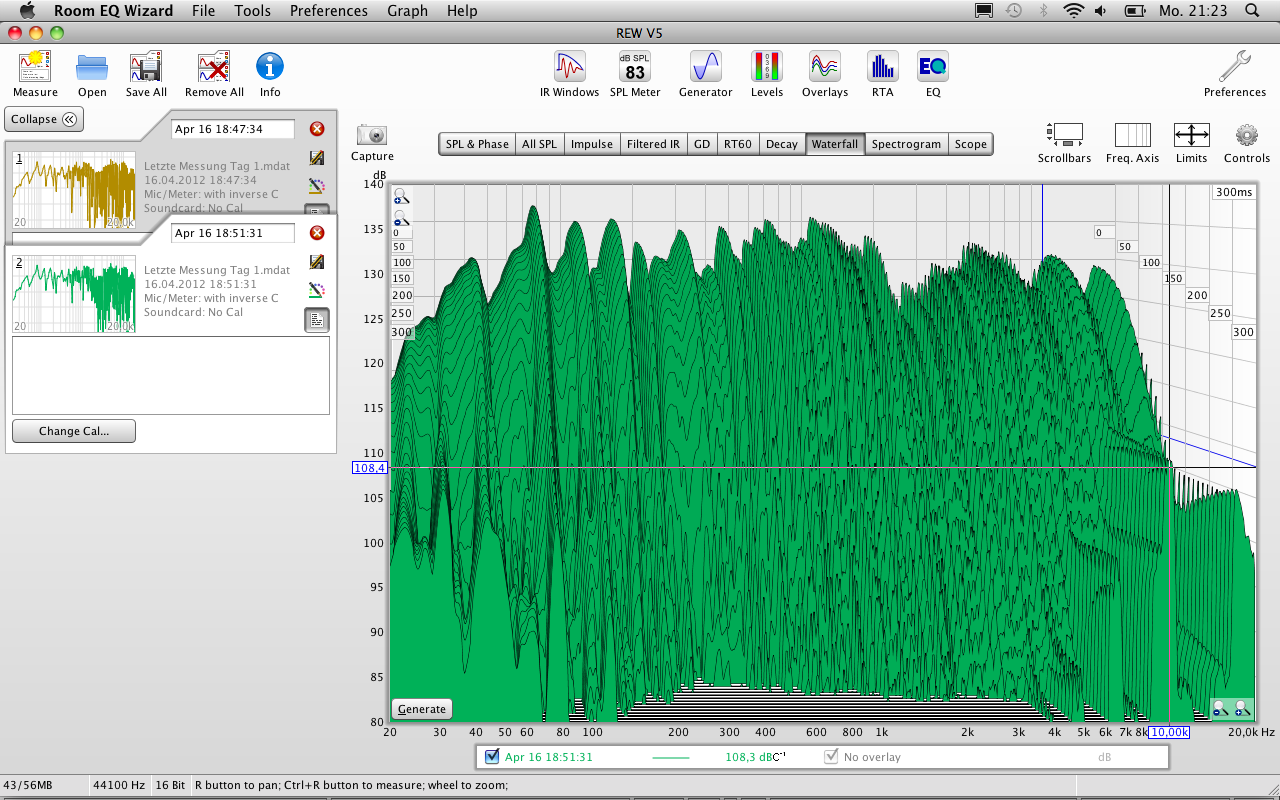Click the notes text area for measurement 2
Screen dimensions: 1280x800
point(171,375)
